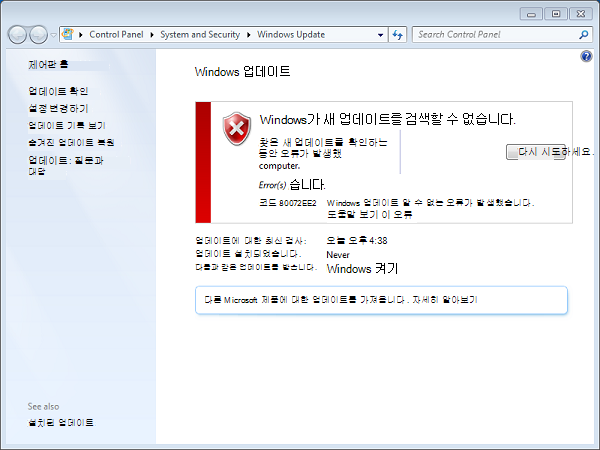The height and width of the screenshot is (450, 600).
Task: Open 설치된 업데이트 link under See also
Action: coord(60,422)
